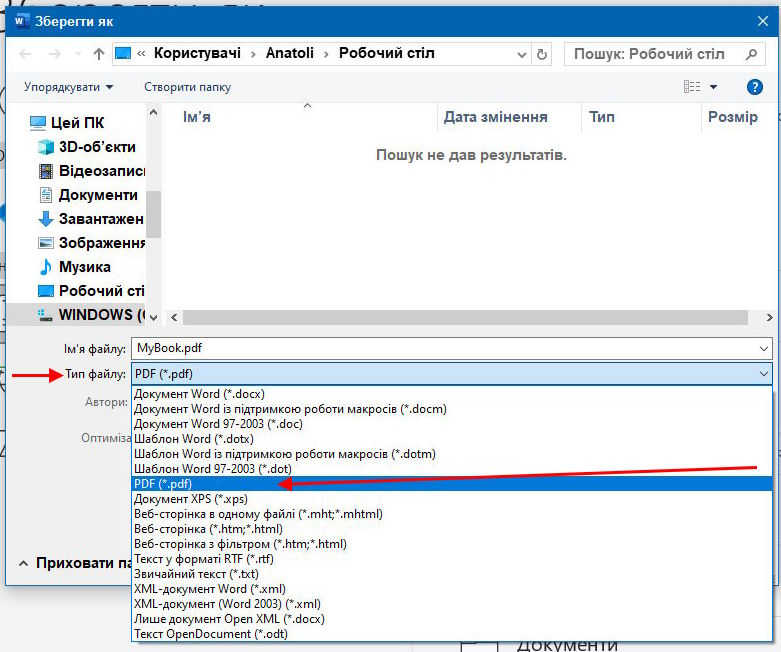Open the Упорядкувати dropdown menu

pos(68,87)
